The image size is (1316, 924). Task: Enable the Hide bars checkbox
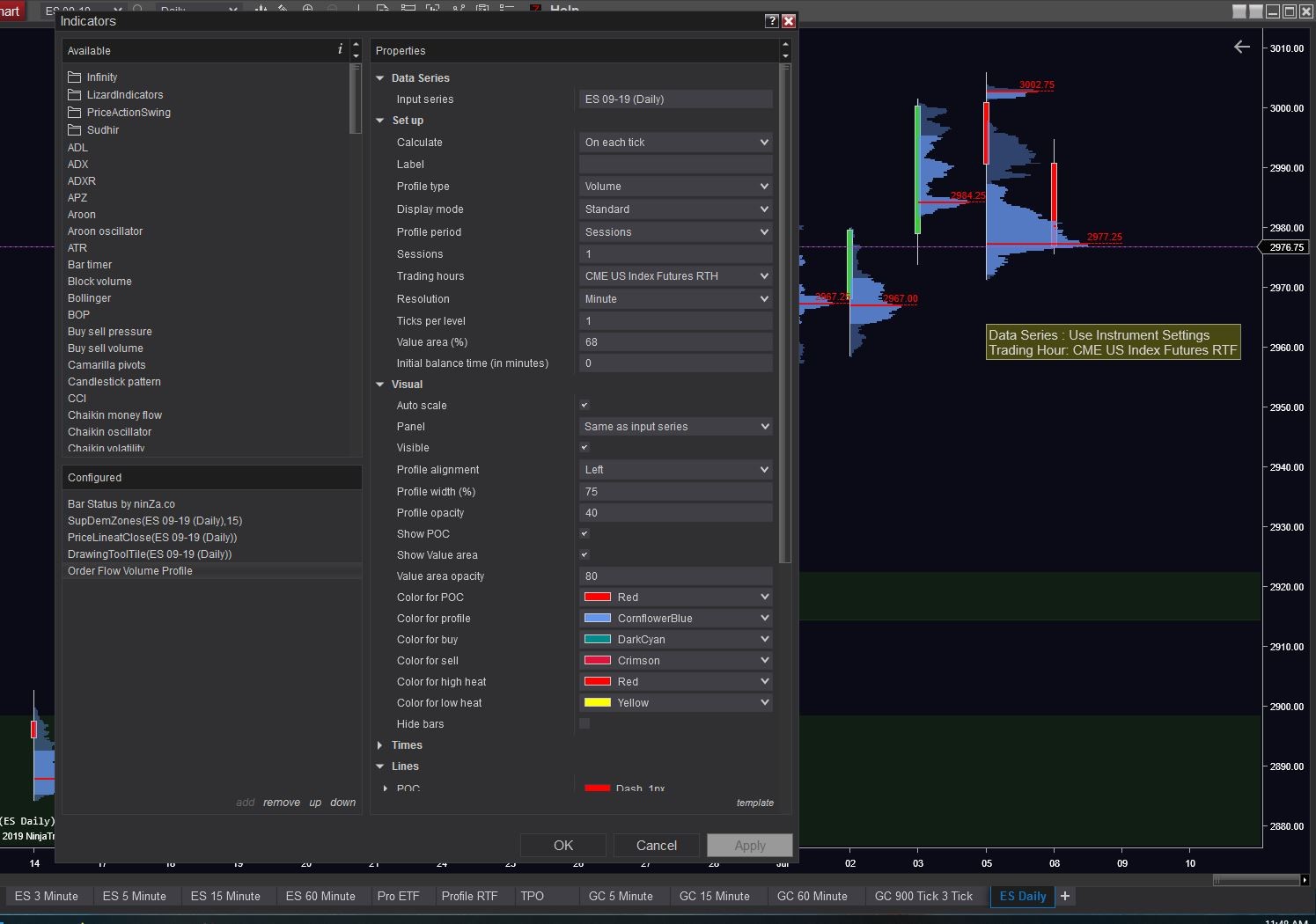584,724
